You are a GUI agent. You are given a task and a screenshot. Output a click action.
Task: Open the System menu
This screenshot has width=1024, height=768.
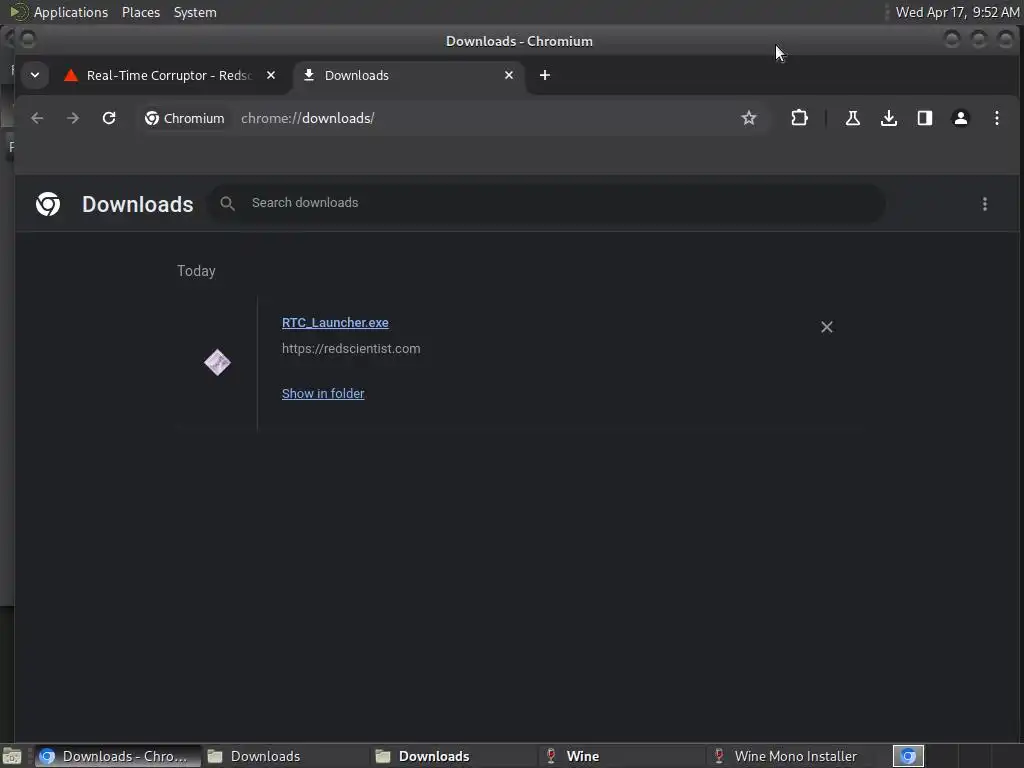click(x=195, y=12)
